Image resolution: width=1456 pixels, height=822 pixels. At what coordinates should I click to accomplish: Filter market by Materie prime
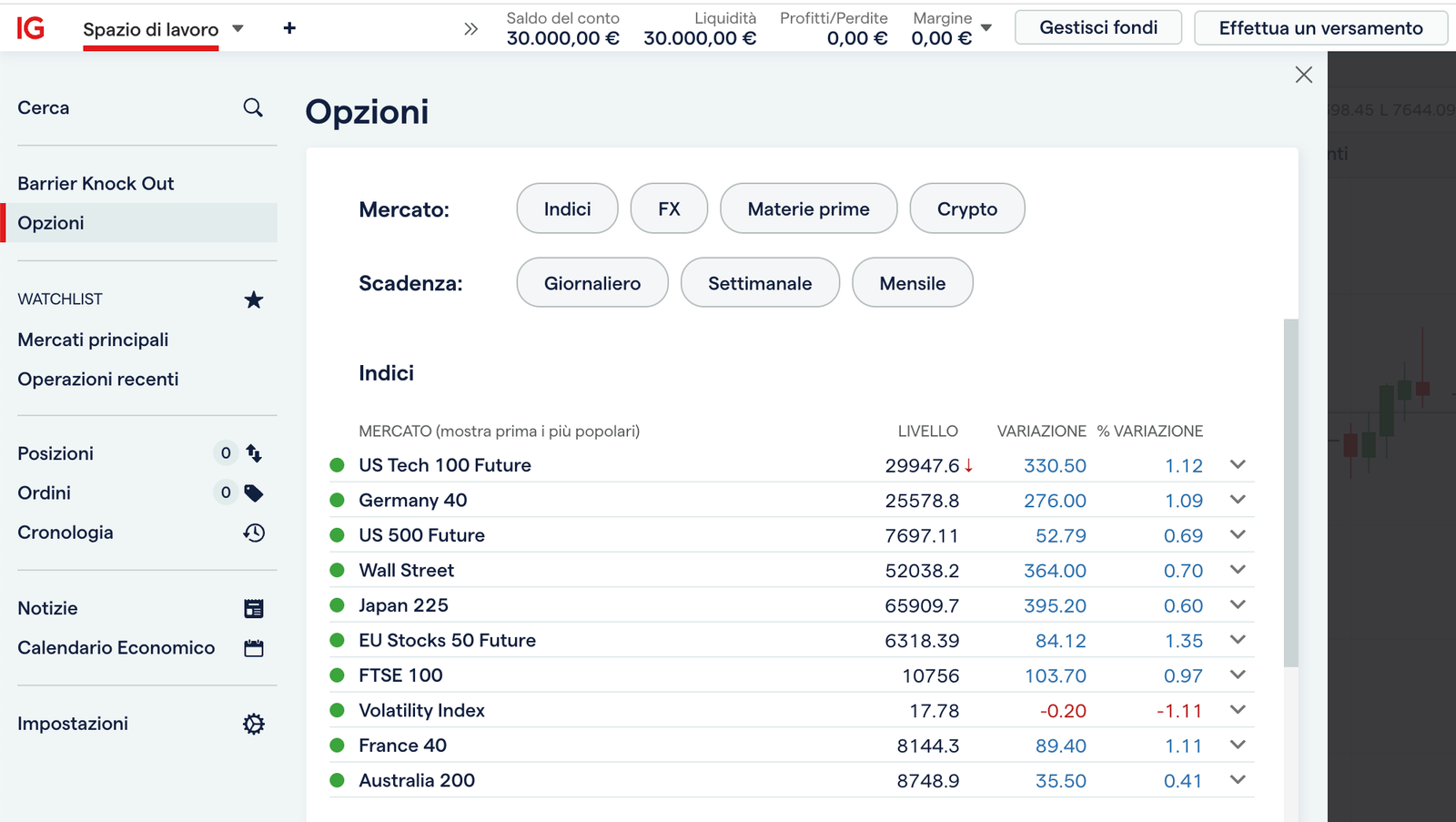(x=808, y=208)
